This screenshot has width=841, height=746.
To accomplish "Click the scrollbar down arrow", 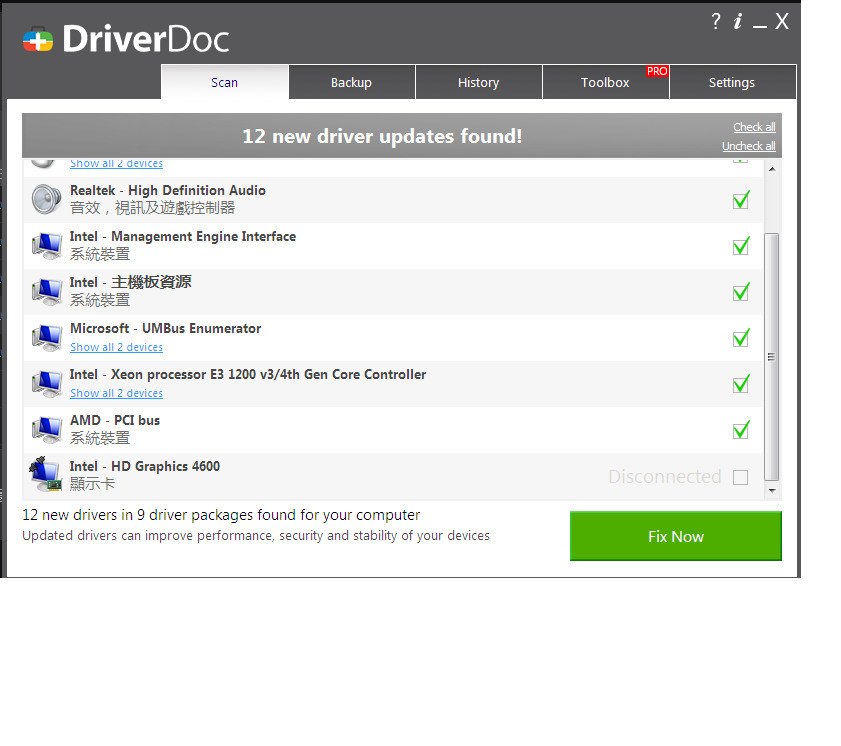I will click(772, 491).
